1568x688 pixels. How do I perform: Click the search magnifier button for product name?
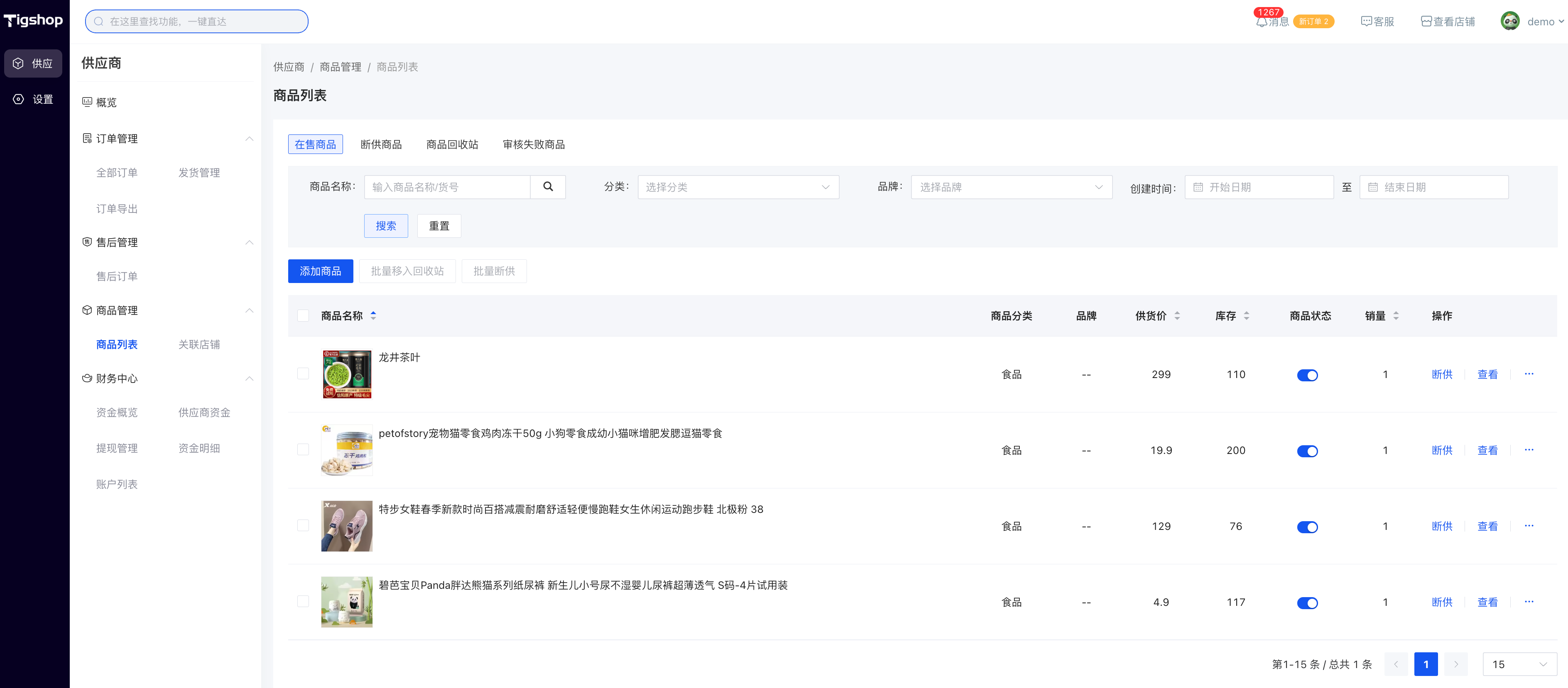point(548,187)
